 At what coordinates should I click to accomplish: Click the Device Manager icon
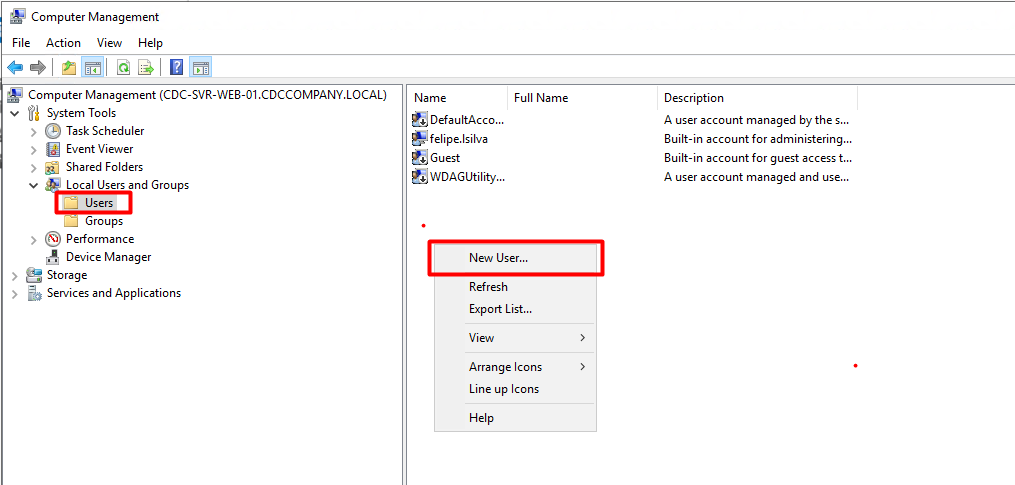click(x=53, y=257)
